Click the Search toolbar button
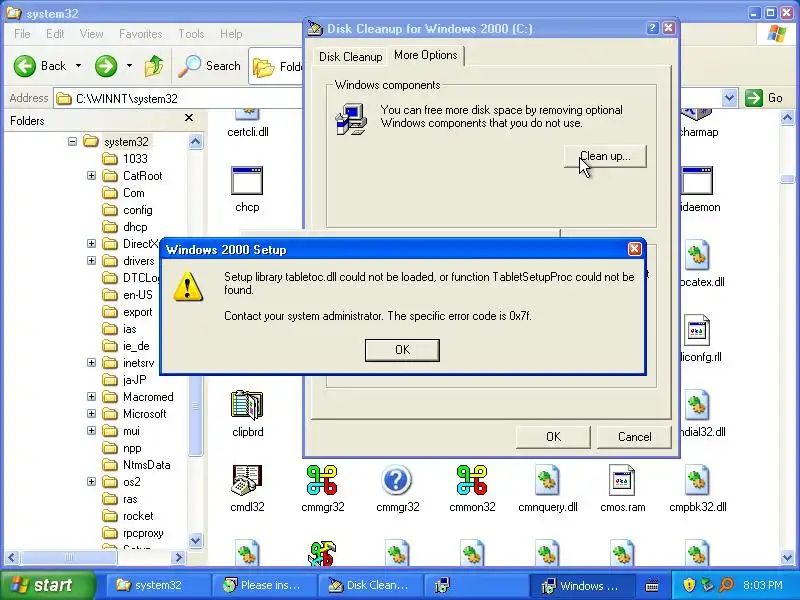Screen dimensions: 800x600 coord(210,66)
